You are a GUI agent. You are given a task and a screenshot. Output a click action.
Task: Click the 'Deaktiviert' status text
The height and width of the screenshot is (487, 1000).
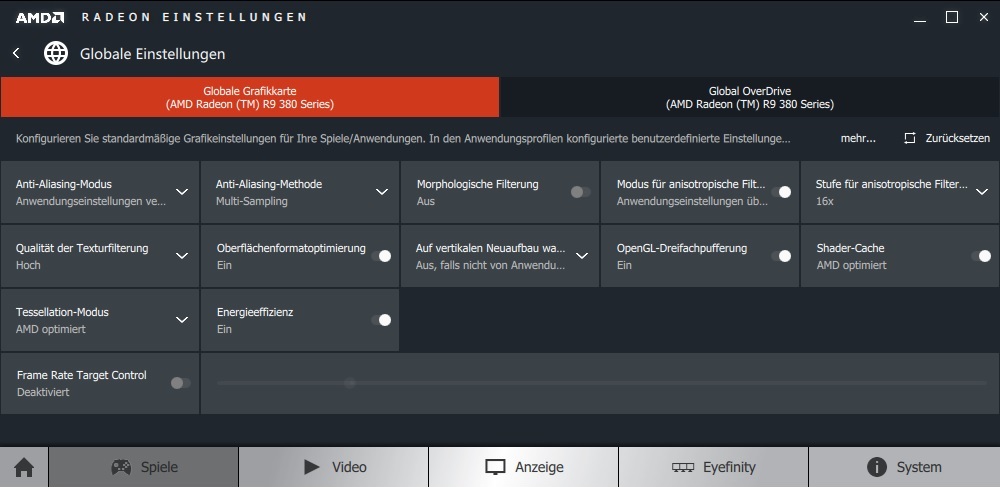coord(43,393)
